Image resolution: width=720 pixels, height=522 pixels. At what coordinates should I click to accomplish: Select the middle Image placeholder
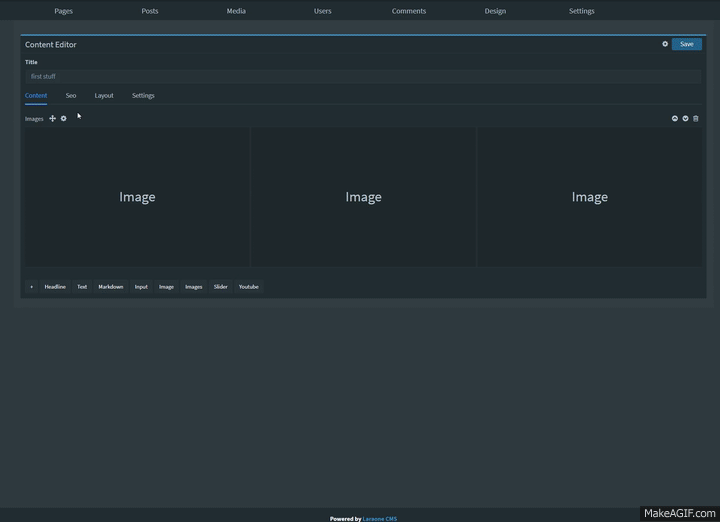click(363, 197)
